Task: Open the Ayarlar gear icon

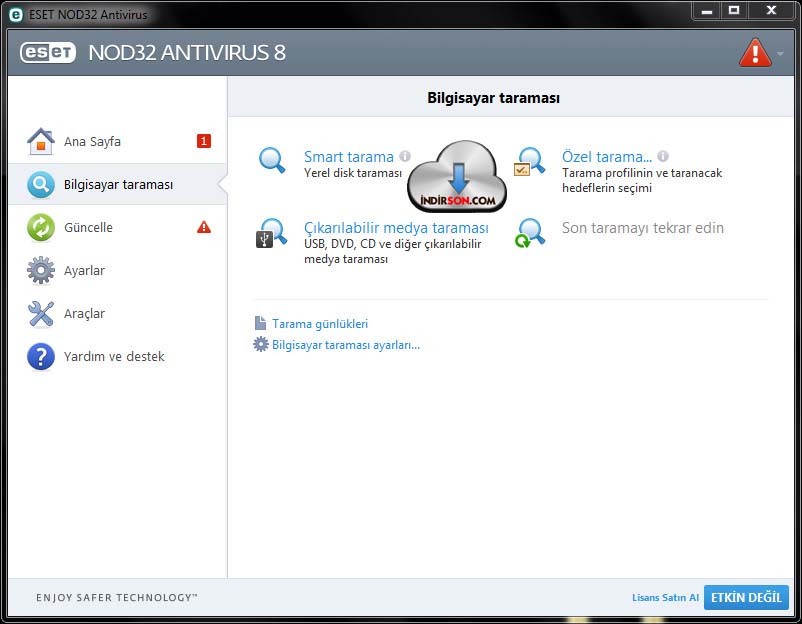Action: tap(41, 270)
